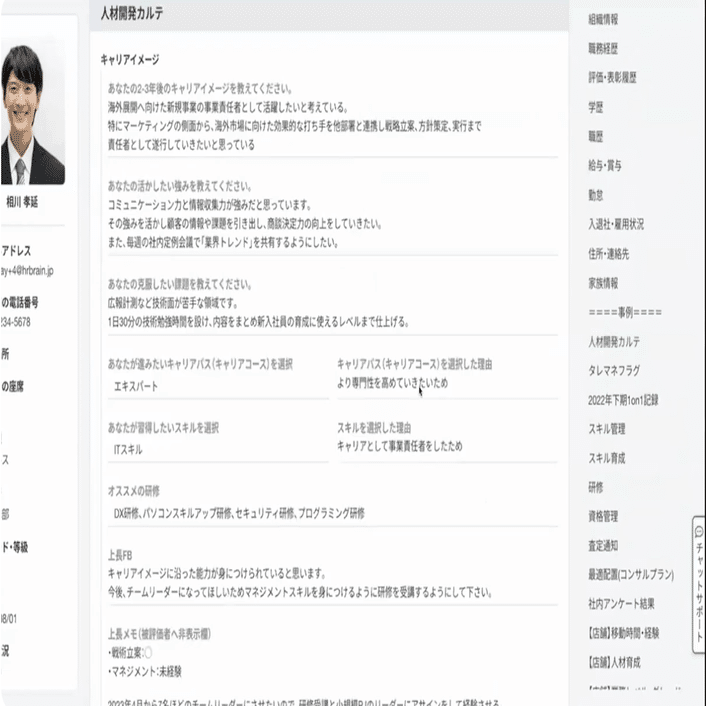This screenshot has height=706, width=706.
Task: Select 【店舗】人材育成 item
Action: 614,662
